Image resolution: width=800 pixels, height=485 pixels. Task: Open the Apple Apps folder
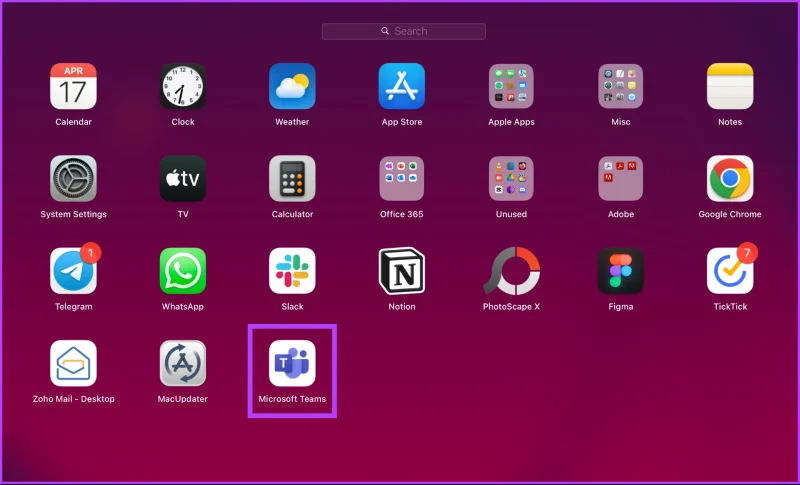pyautogui.click(x=511, y=86)
